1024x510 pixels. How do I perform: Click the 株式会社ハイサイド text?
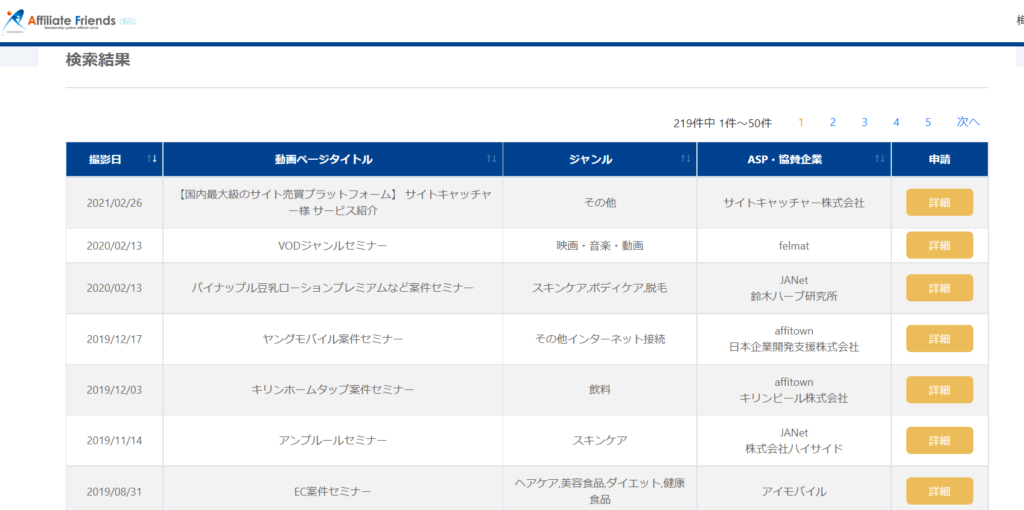click(793, 449)
